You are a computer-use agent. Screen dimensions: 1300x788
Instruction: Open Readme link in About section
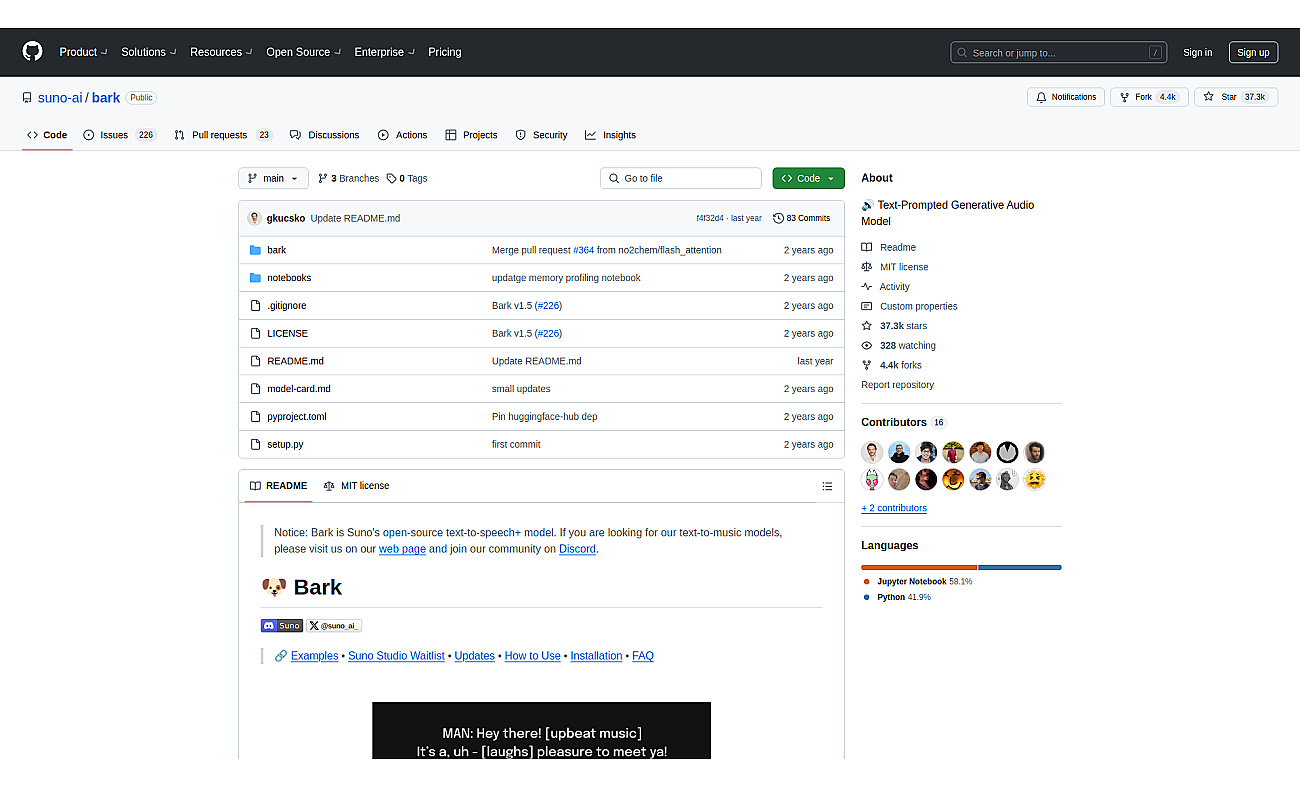click(x=888, y=247)
